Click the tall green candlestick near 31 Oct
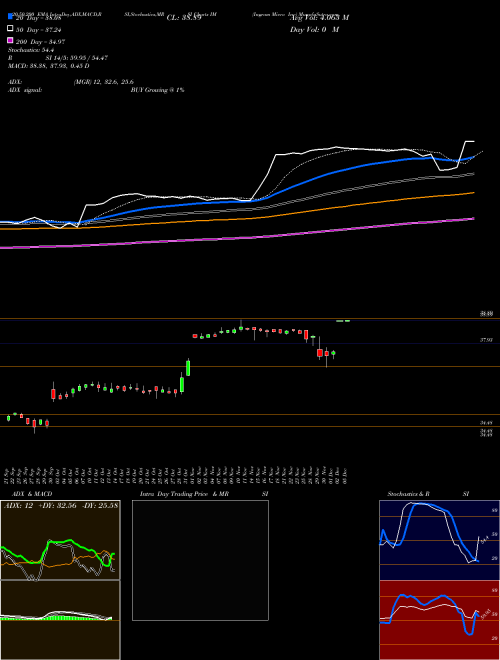 tap(188, 367)
